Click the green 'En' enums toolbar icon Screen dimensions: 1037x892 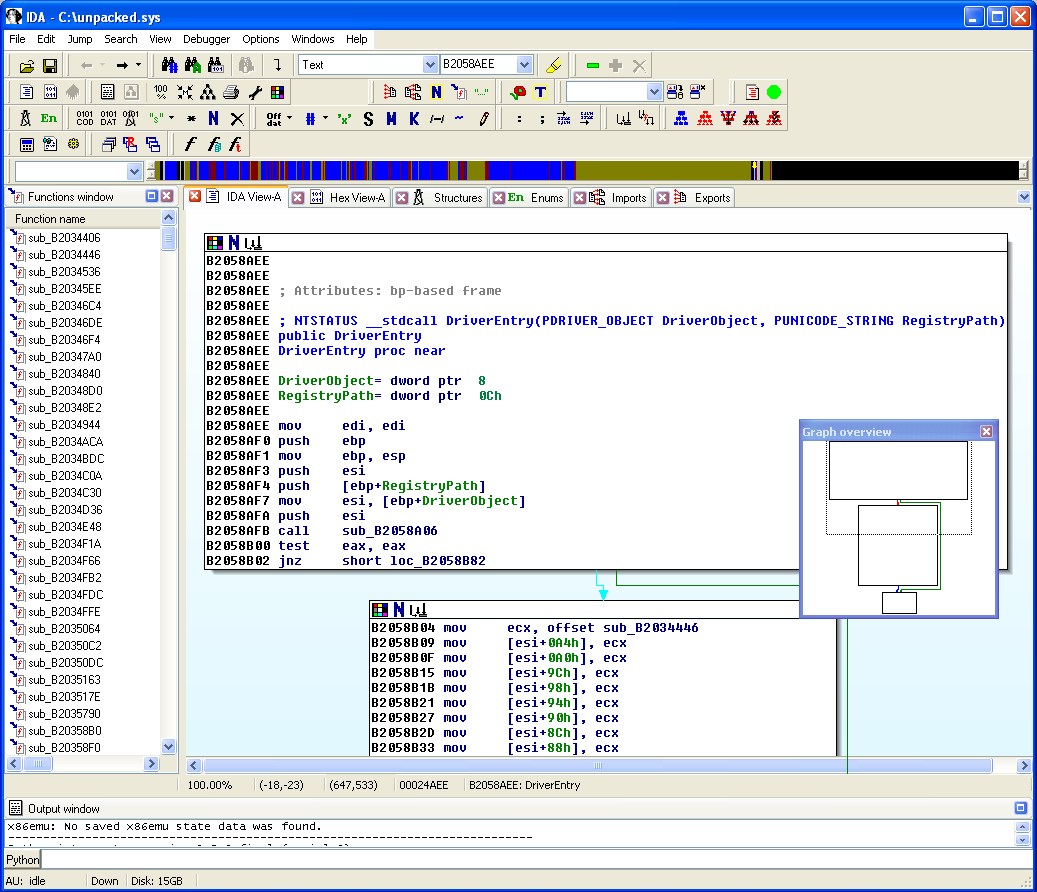[x=48, y=119]
